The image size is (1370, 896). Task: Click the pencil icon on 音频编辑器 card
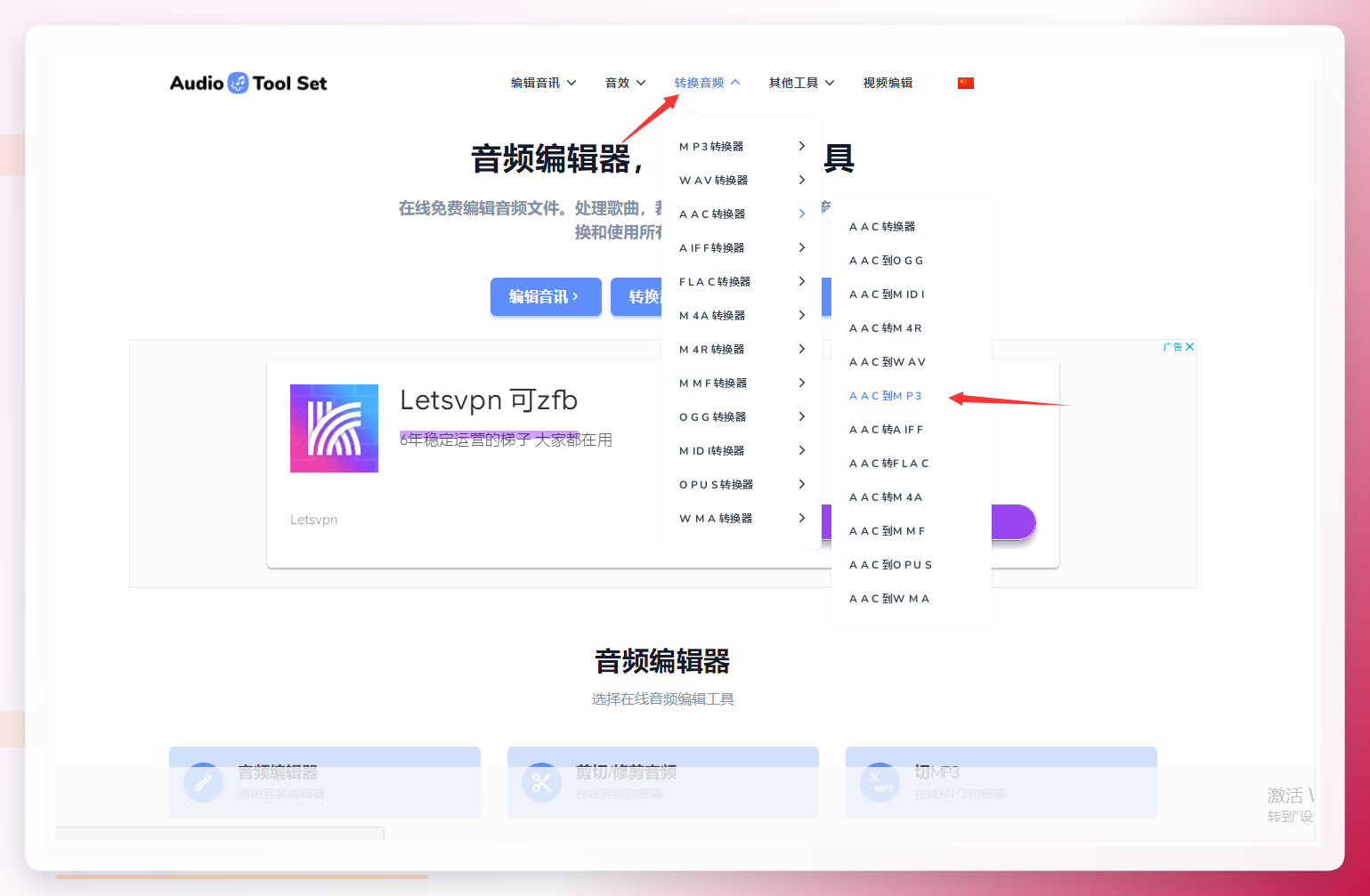click(203, 782)
